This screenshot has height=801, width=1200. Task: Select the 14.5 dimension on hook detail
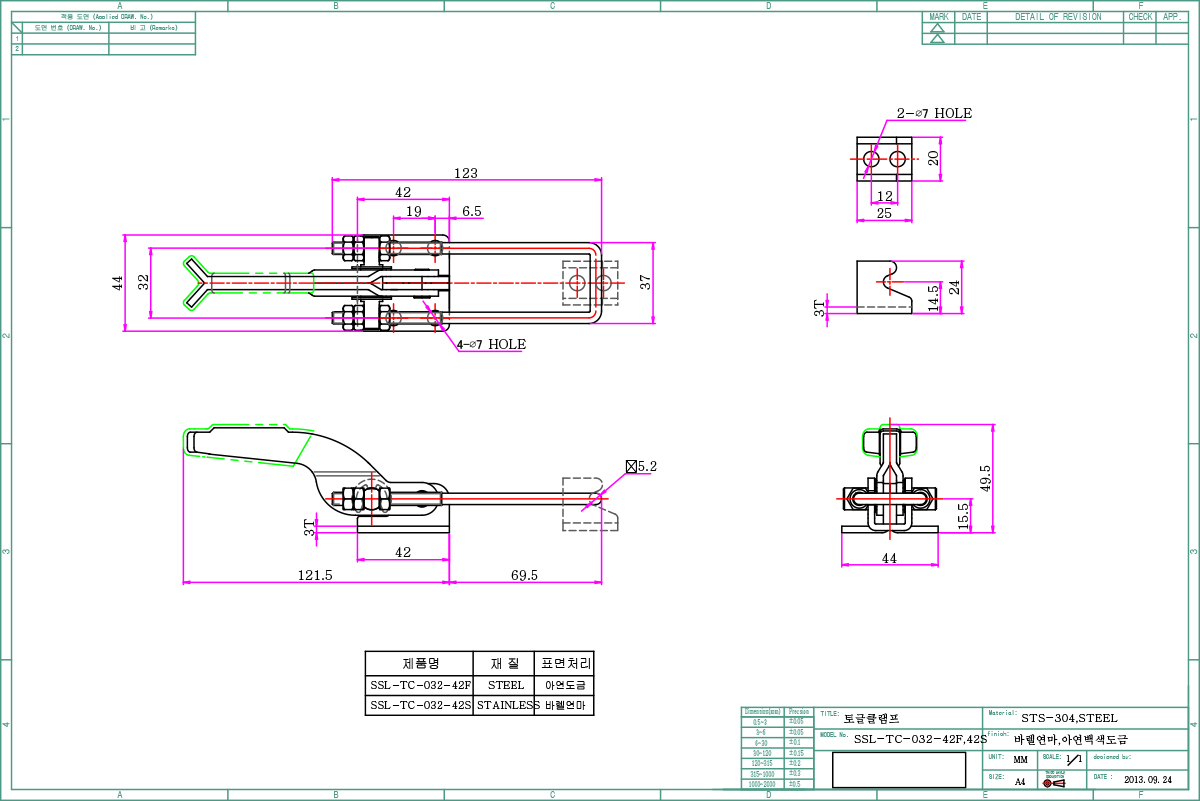coord(932,296)
